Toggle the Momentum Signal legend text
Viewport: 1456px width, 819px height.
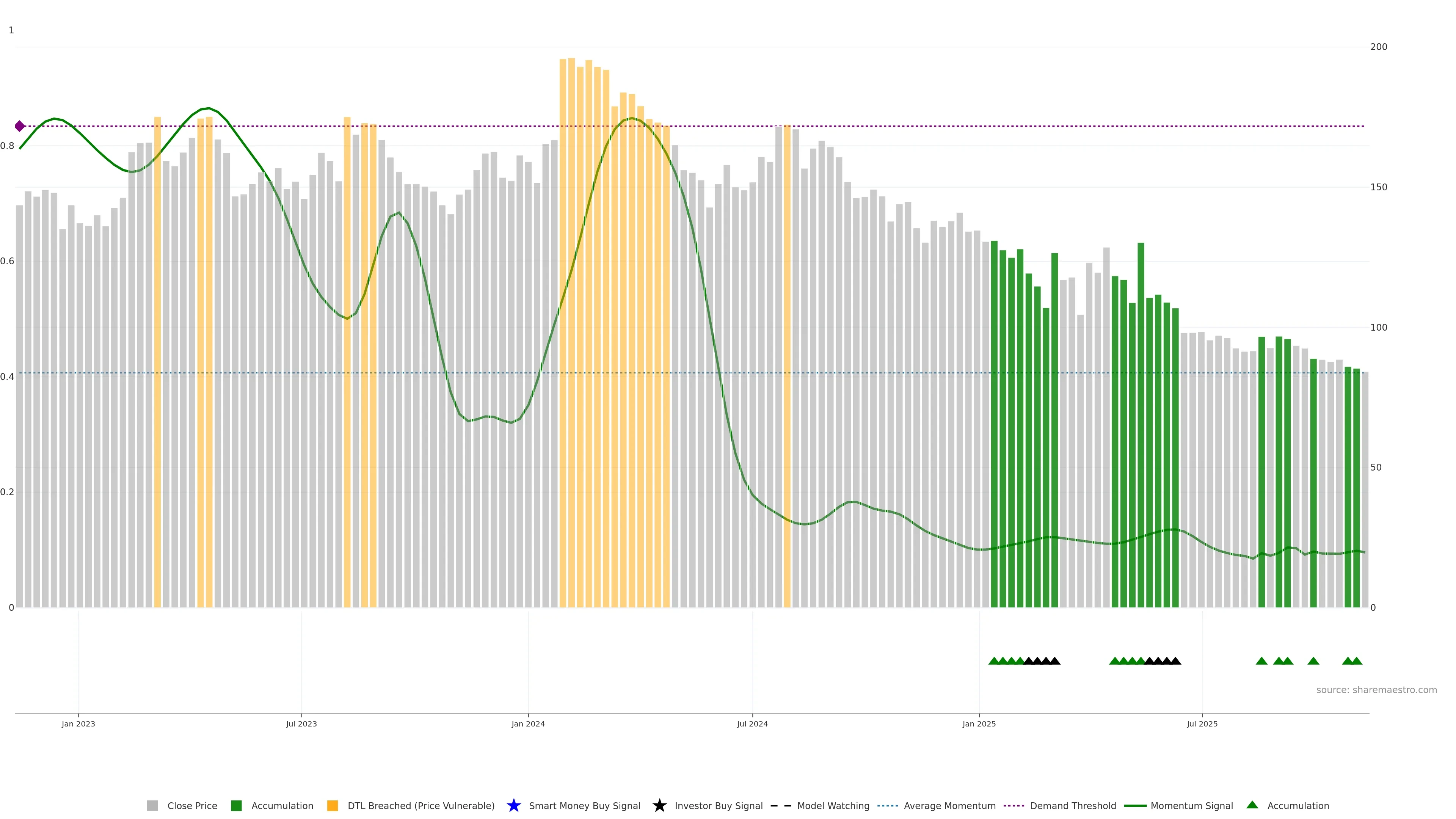1191,805
